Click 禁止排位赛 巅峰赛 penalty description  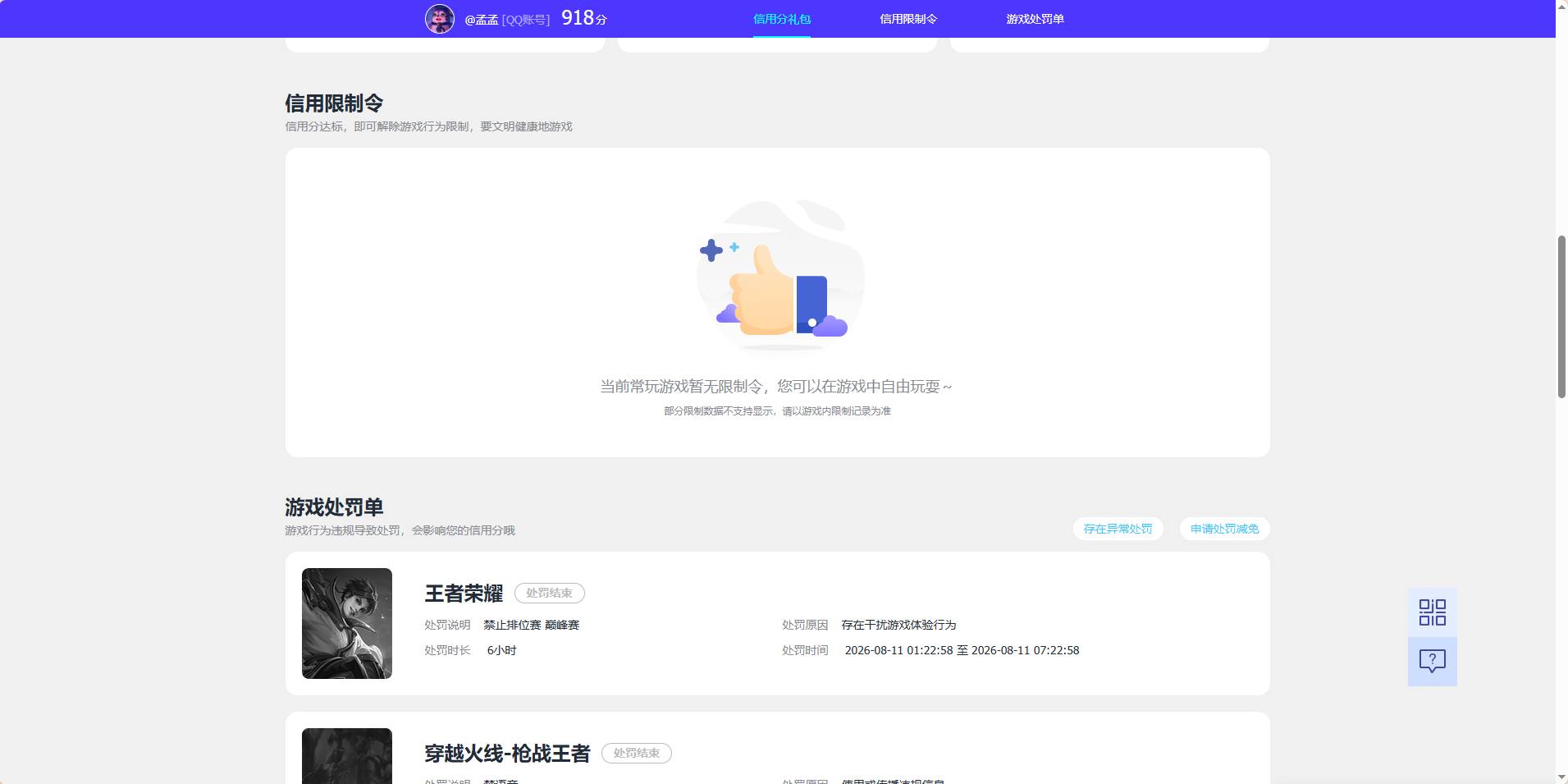[x=531, y=625]
